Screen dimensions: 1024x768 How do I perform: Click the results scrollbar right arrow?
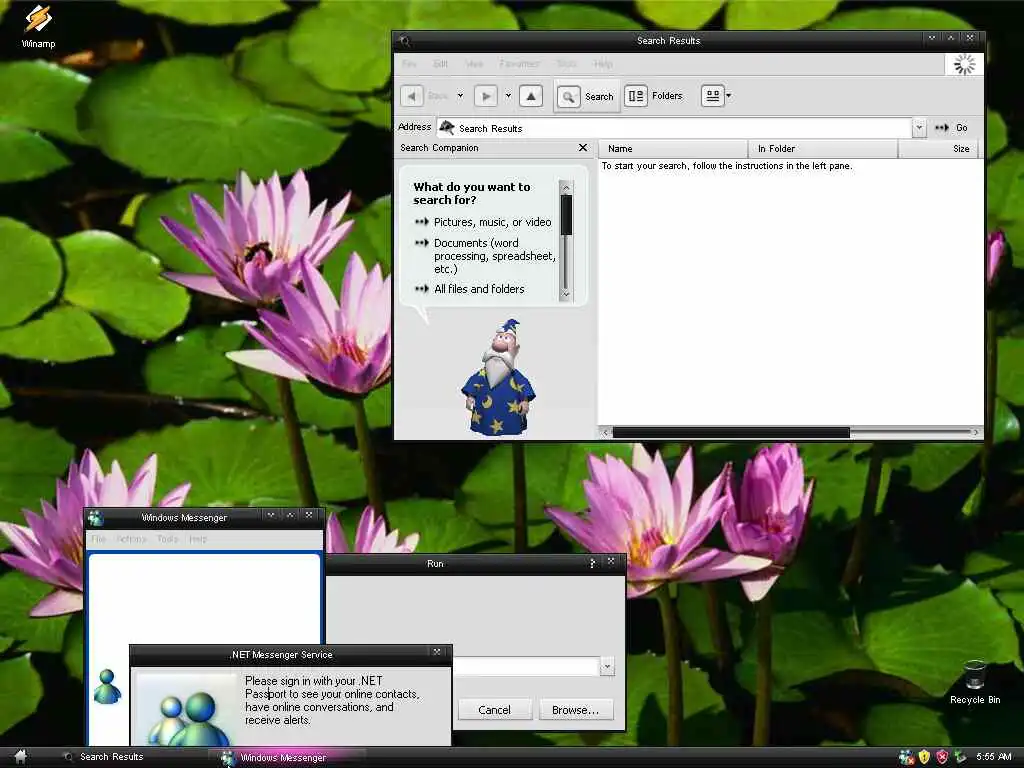976,432
